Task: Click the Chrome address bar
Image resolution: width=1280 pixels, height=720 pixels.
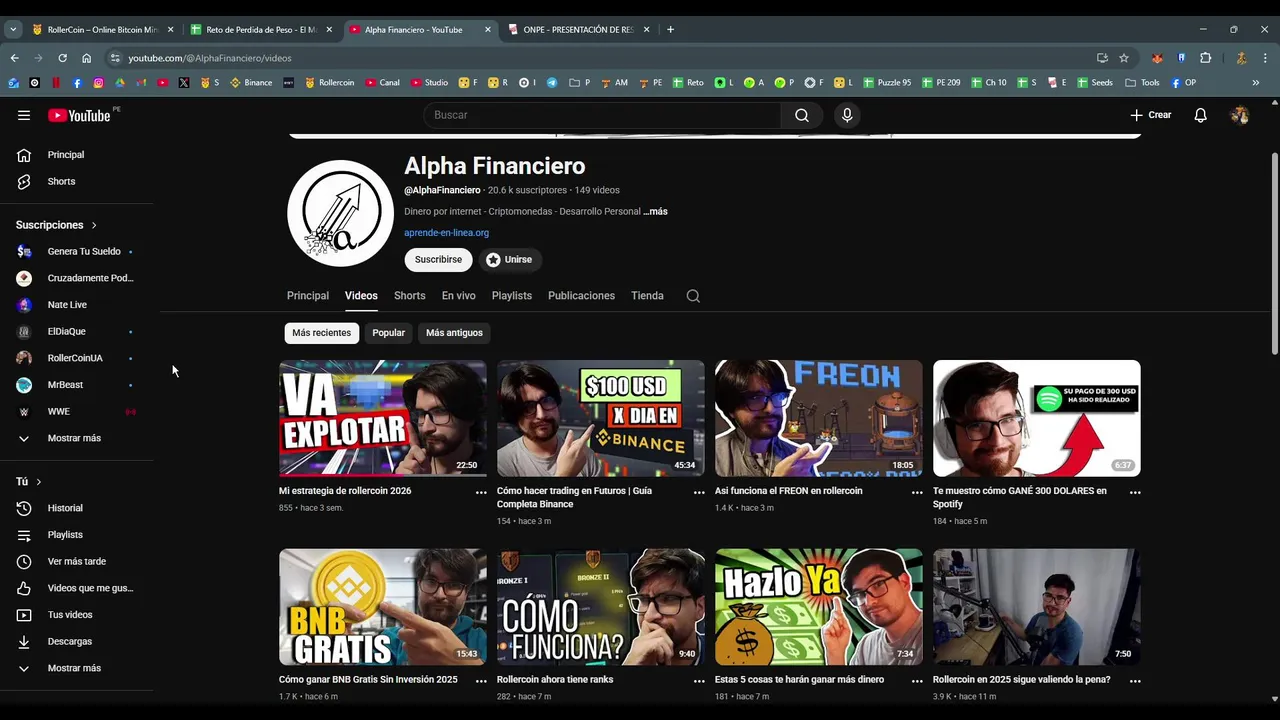Action: click(600, 58)
